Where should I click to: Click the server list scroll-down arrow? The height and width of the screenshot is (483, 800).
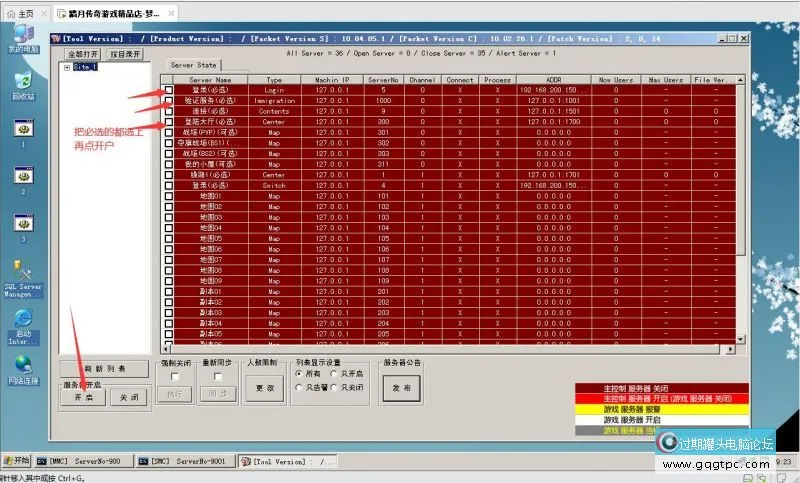tap(740, 339)
